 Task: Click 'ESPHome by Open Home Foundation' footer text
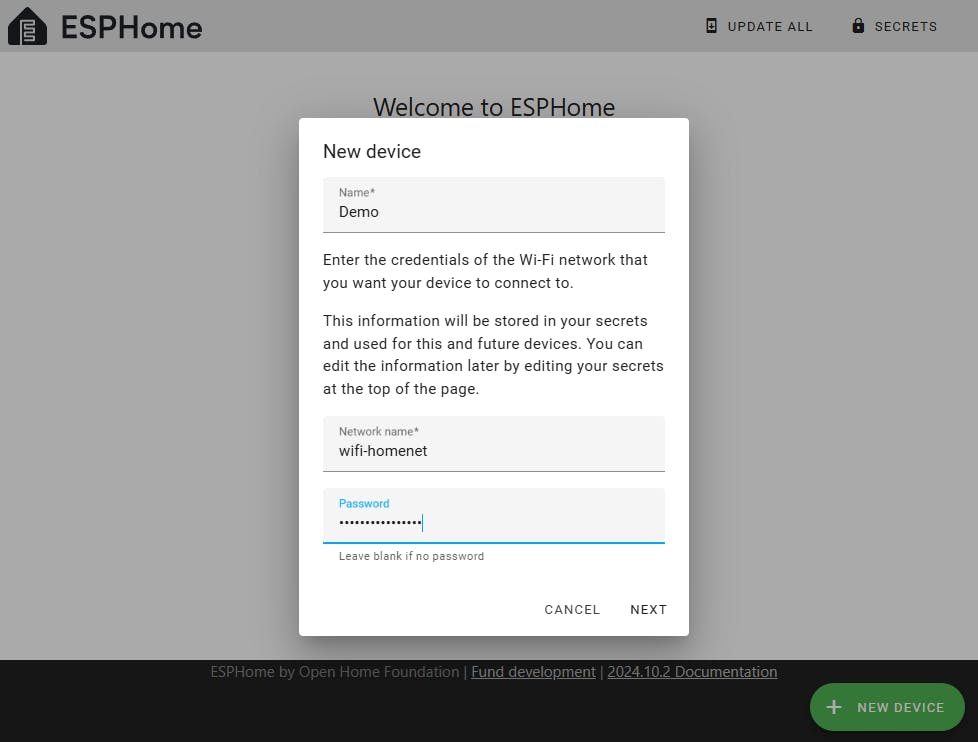(334, 672)
